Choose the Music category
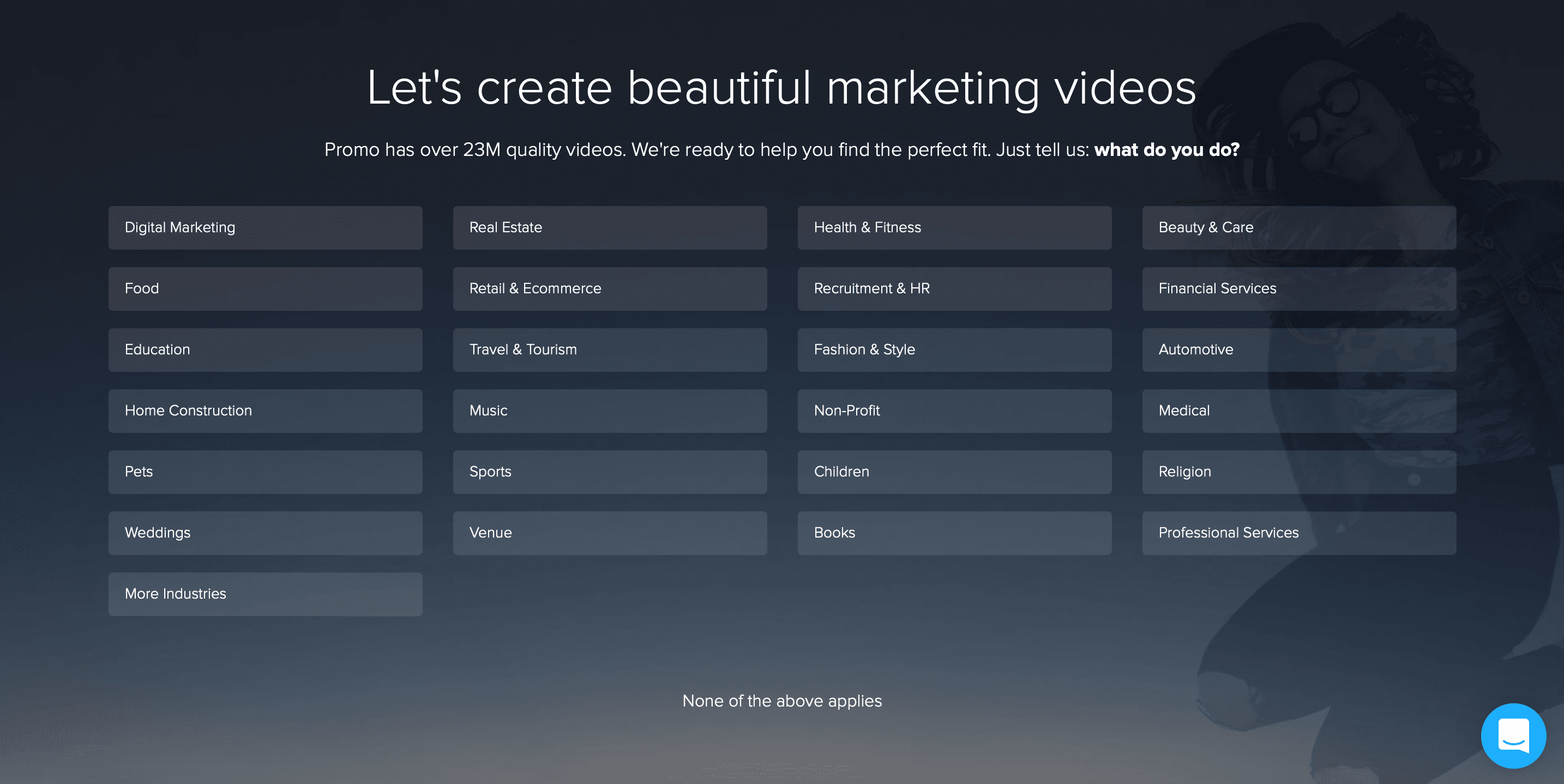This screenshot has height=784, width=1564. [610, 411]
